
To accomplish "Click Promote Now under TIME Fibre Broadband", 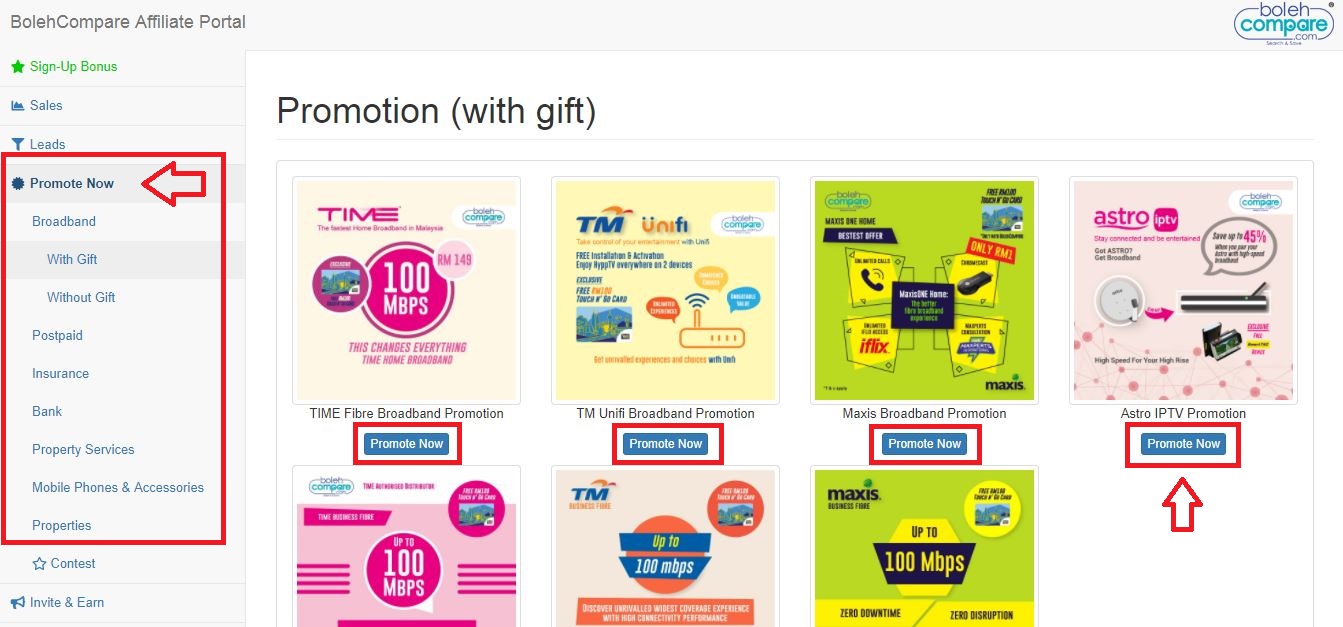I will click(406, 444).
